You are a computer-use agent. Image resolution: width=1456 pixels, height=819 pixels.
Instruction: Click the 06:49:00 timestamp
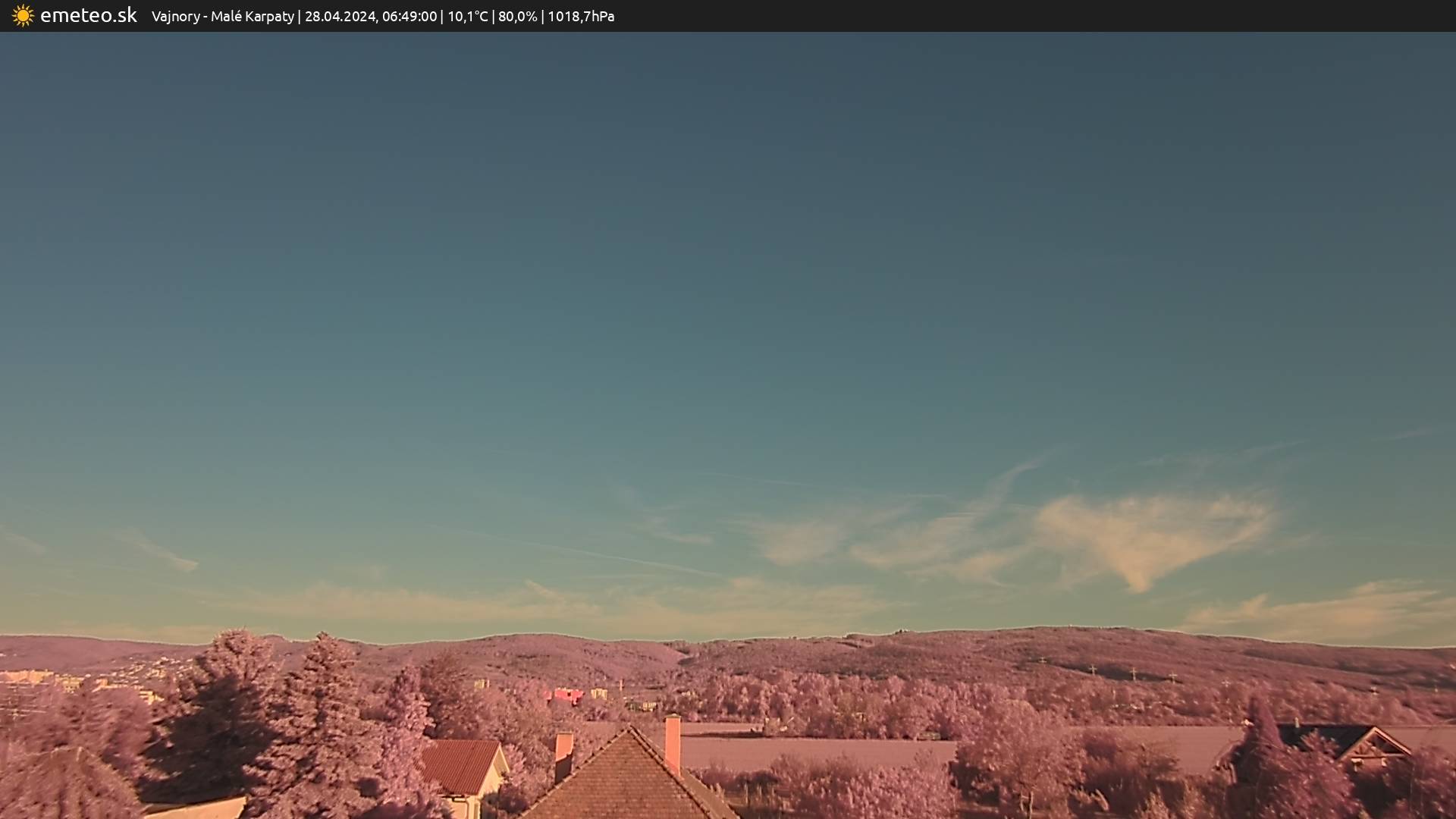(409, 17)
